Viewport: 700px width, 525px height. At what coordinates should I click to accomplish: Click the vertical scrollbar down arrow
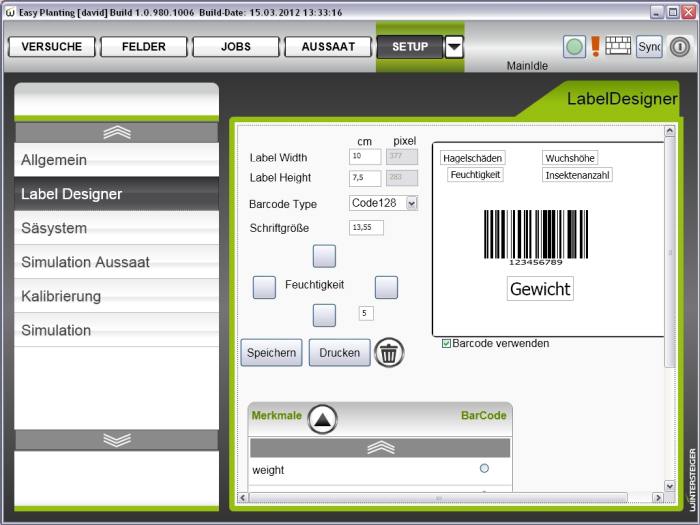click(x=670, y=486)
